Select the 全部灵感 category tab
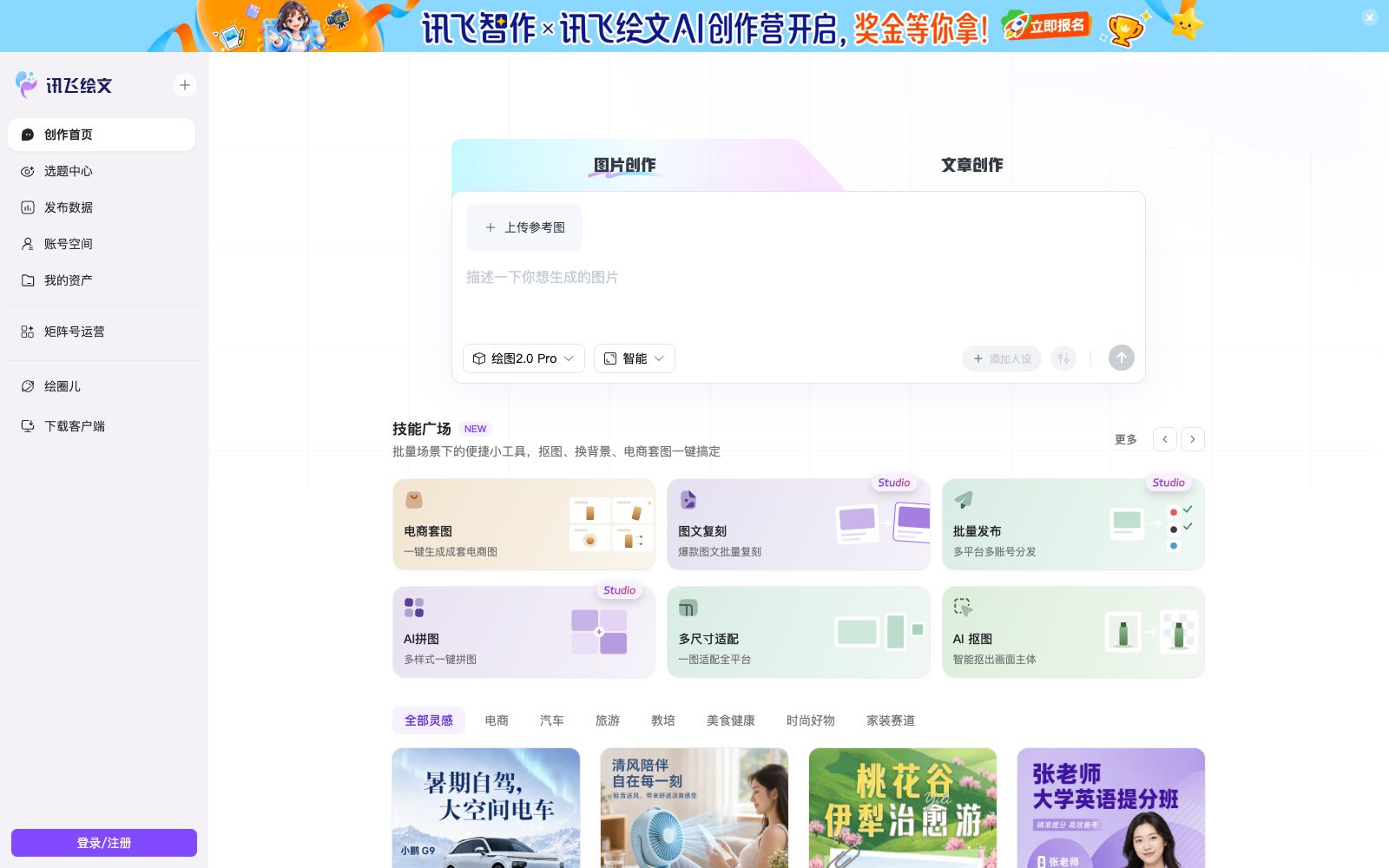Viewport: 1389px width, 868px height. (429, 720)
